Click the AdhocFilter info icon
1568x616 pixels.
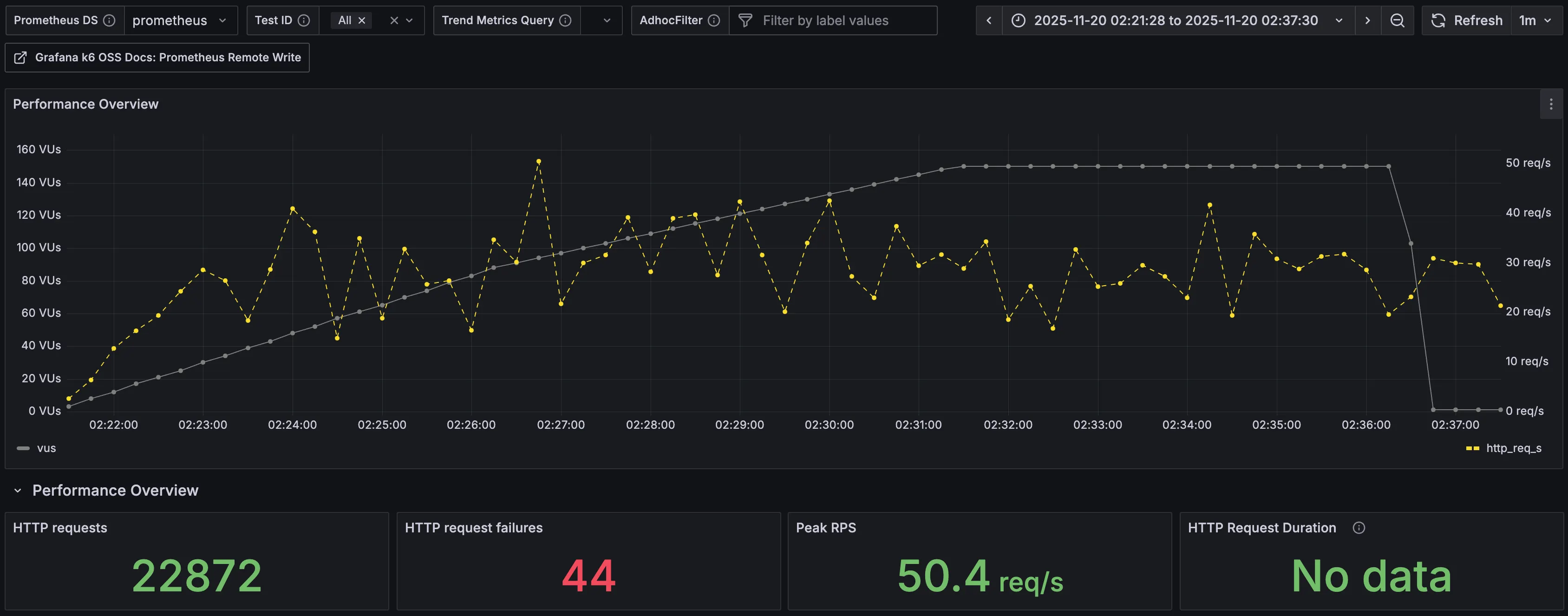tap(714, 21)
